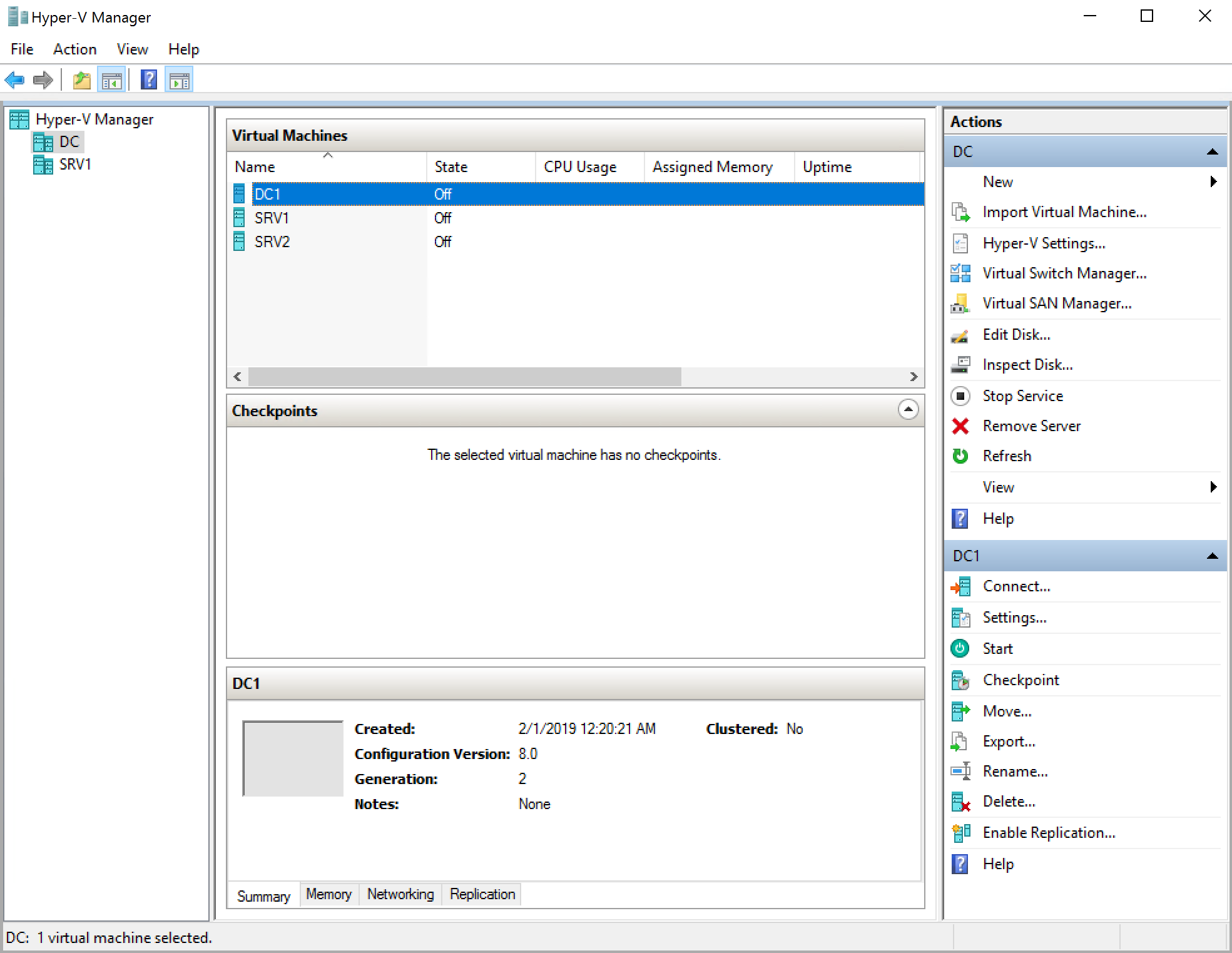Click the DC1 Settings icon

point(960,618)
